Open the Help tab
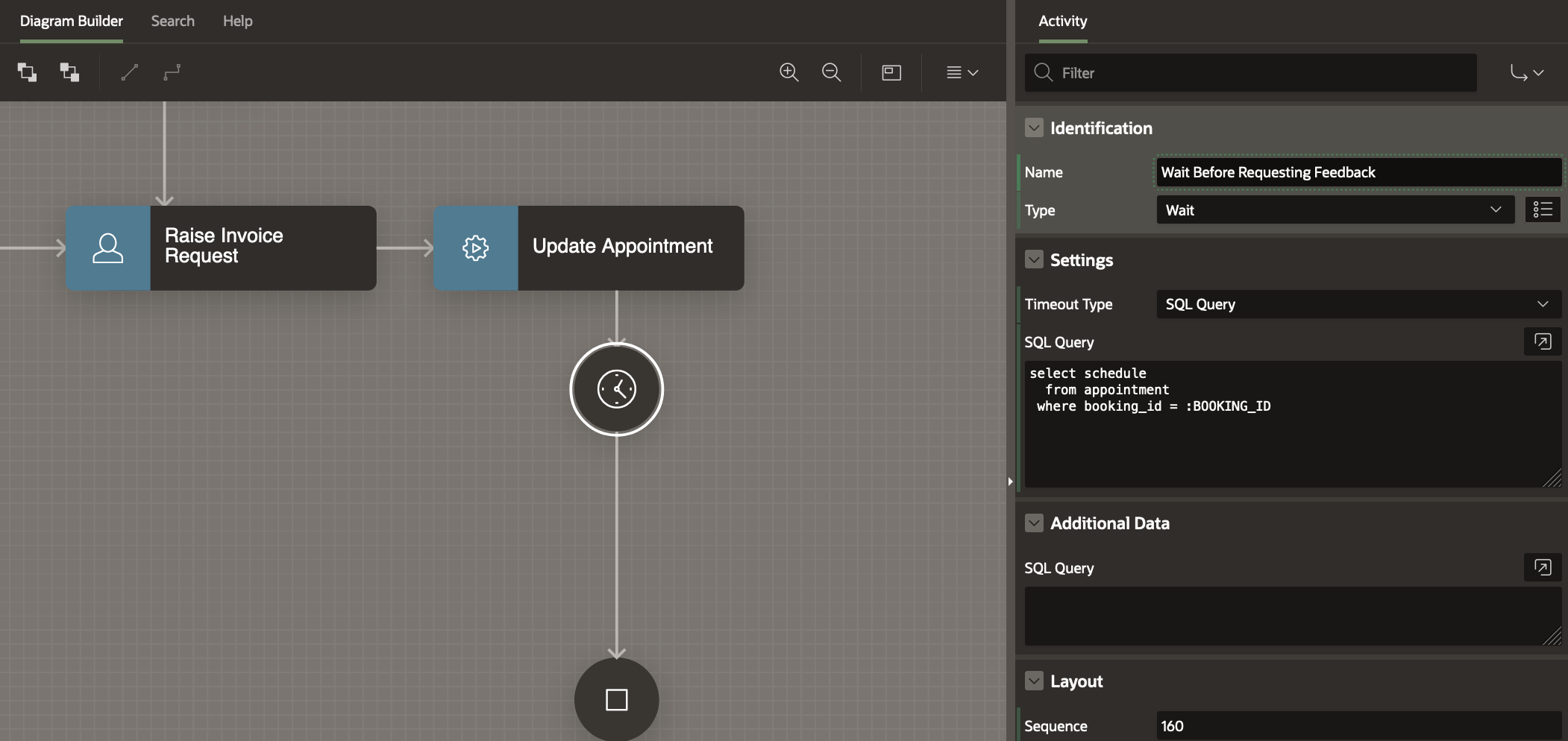Screen dimensions: 1568x741 (x=237, y=21)
